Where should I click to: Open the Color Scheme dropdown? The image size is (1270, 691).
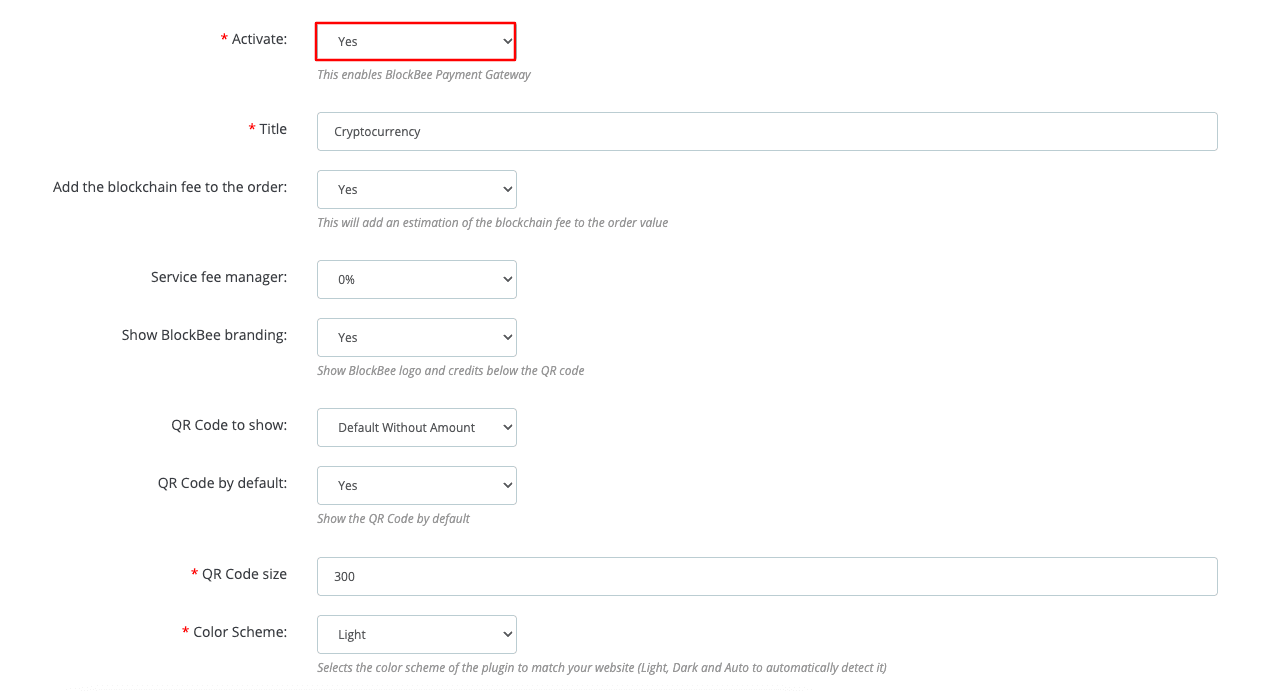[416, 634]
